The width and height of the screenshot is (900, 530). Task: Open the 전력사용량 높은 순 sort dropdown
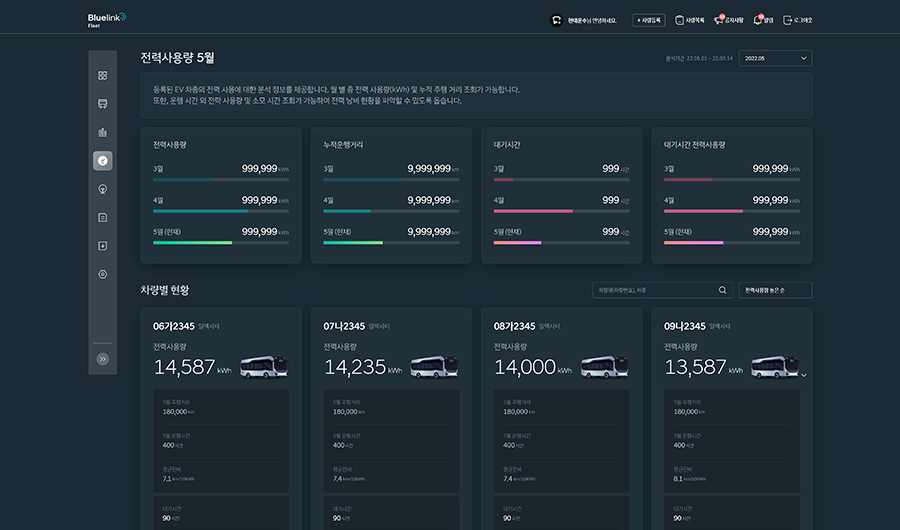tap(775, 290)
